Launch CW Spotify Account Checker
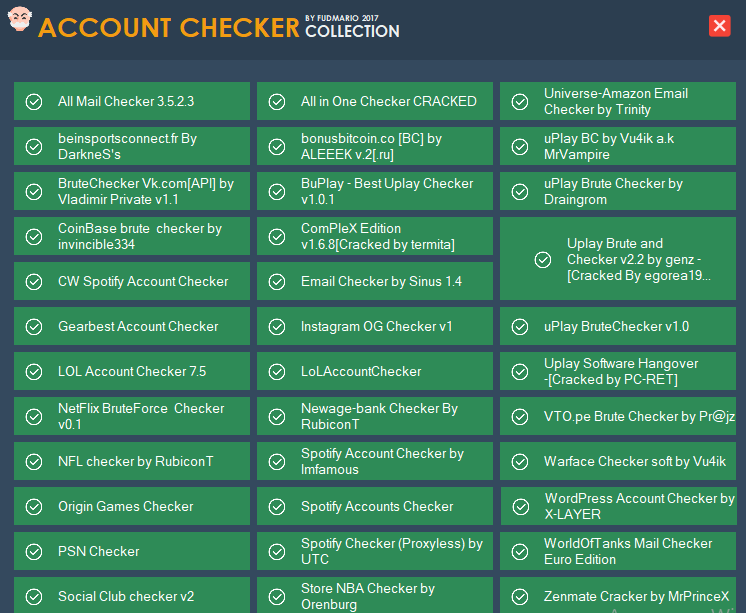This screenshot has height=613, width=746. (x=132, y=281)
